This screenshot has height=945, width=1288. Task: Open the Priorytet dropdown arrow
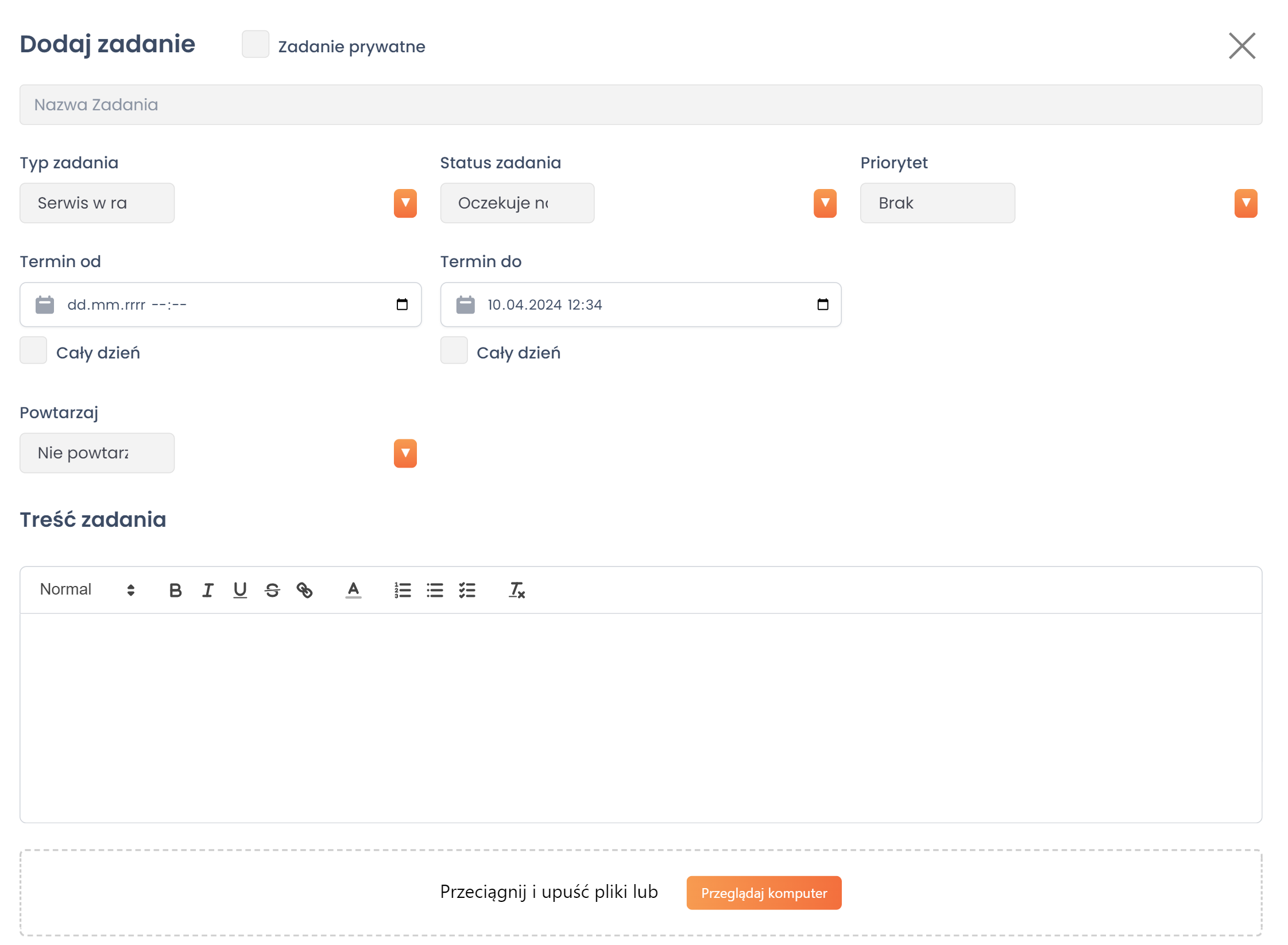[1245, 203]
